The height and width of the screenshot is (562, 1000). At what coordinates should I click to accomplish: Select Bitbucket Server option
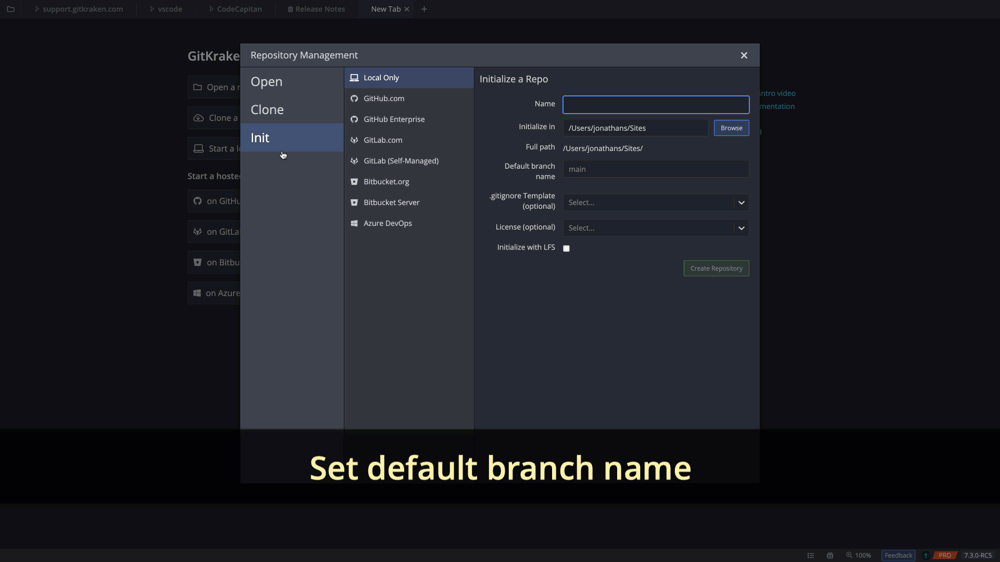coord(409,202)
